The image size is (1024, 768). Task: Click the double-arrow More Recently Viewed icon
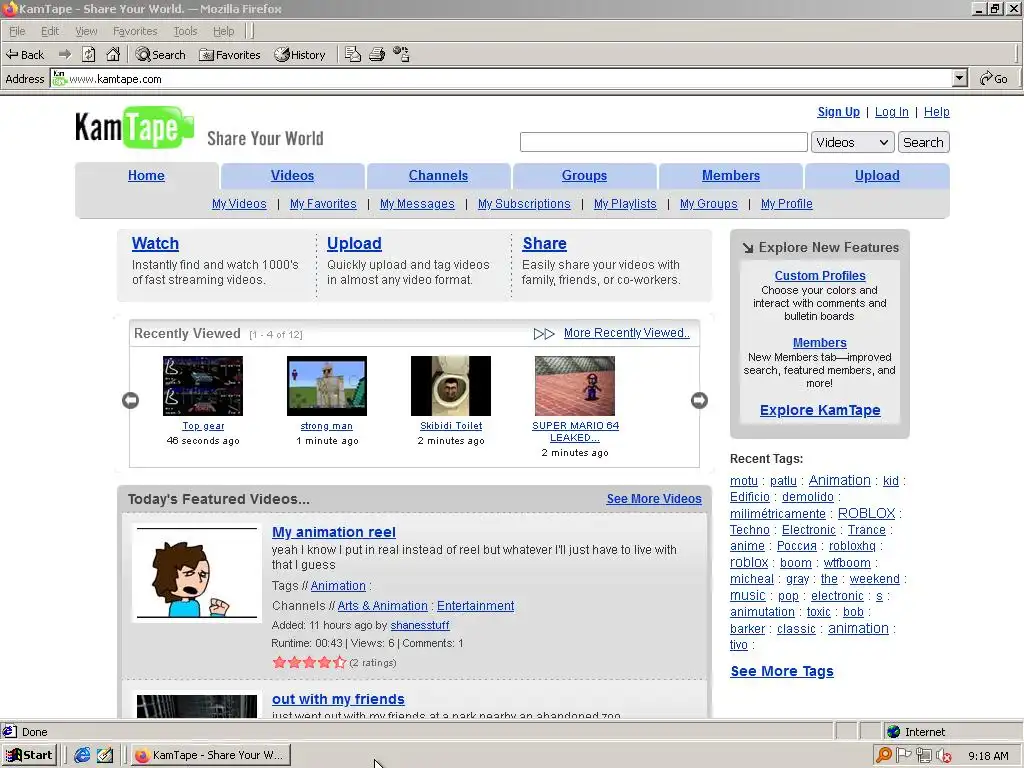[x=544, y=334]
